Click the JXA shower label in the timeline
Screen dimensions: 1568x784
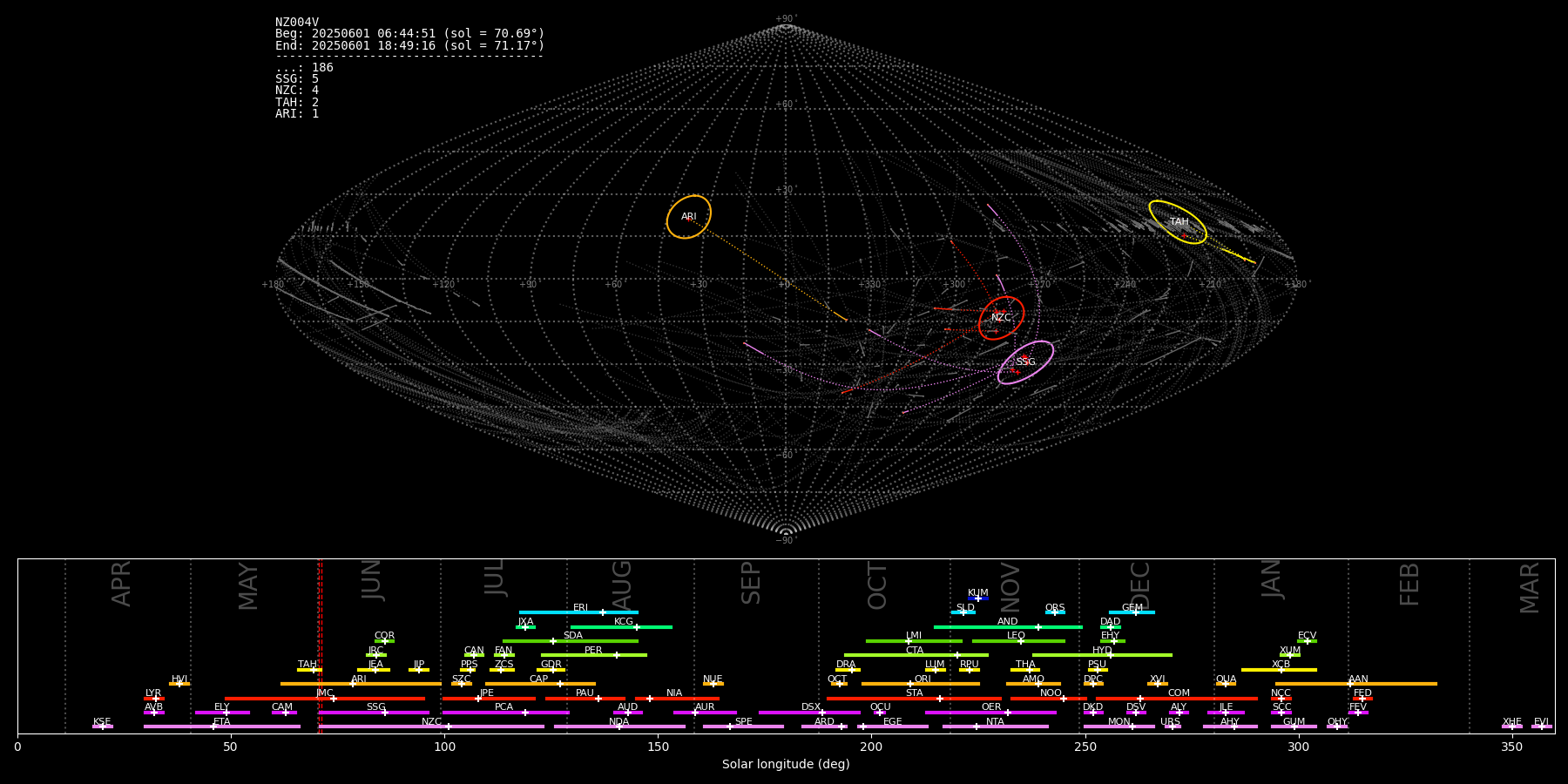[525, 622]
